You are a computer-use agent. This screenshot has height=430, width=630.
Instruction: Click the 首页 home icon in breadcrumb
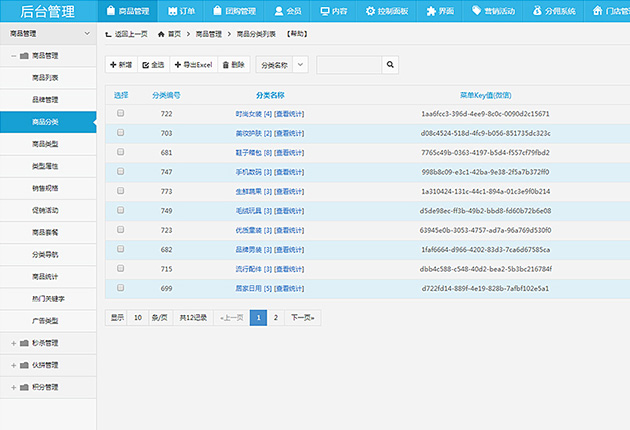[x=161, y=34]
